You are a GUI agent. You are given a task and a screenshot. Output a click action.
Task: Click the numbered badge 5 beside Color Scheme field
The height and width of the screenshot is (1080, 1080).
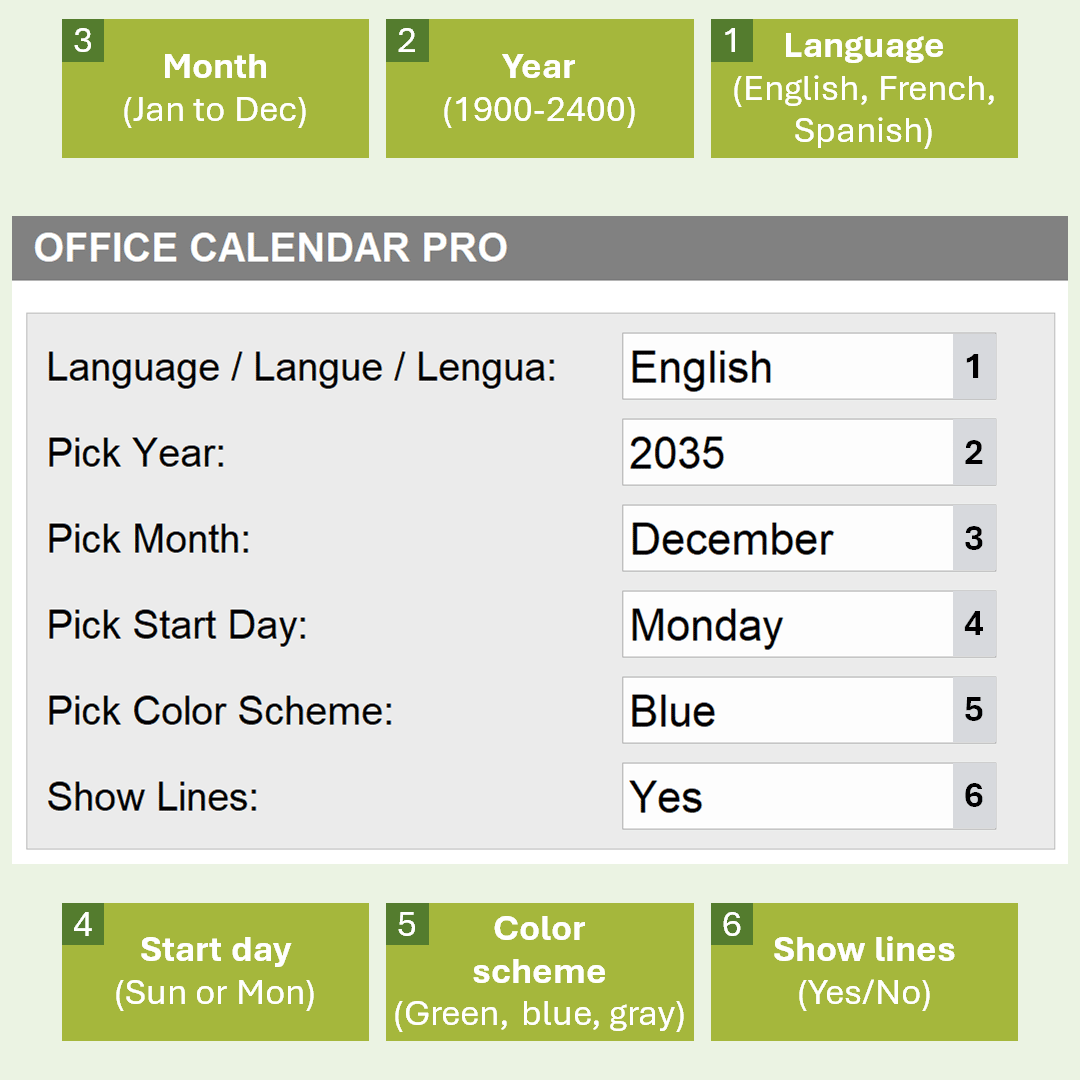(x=974, y=710)
